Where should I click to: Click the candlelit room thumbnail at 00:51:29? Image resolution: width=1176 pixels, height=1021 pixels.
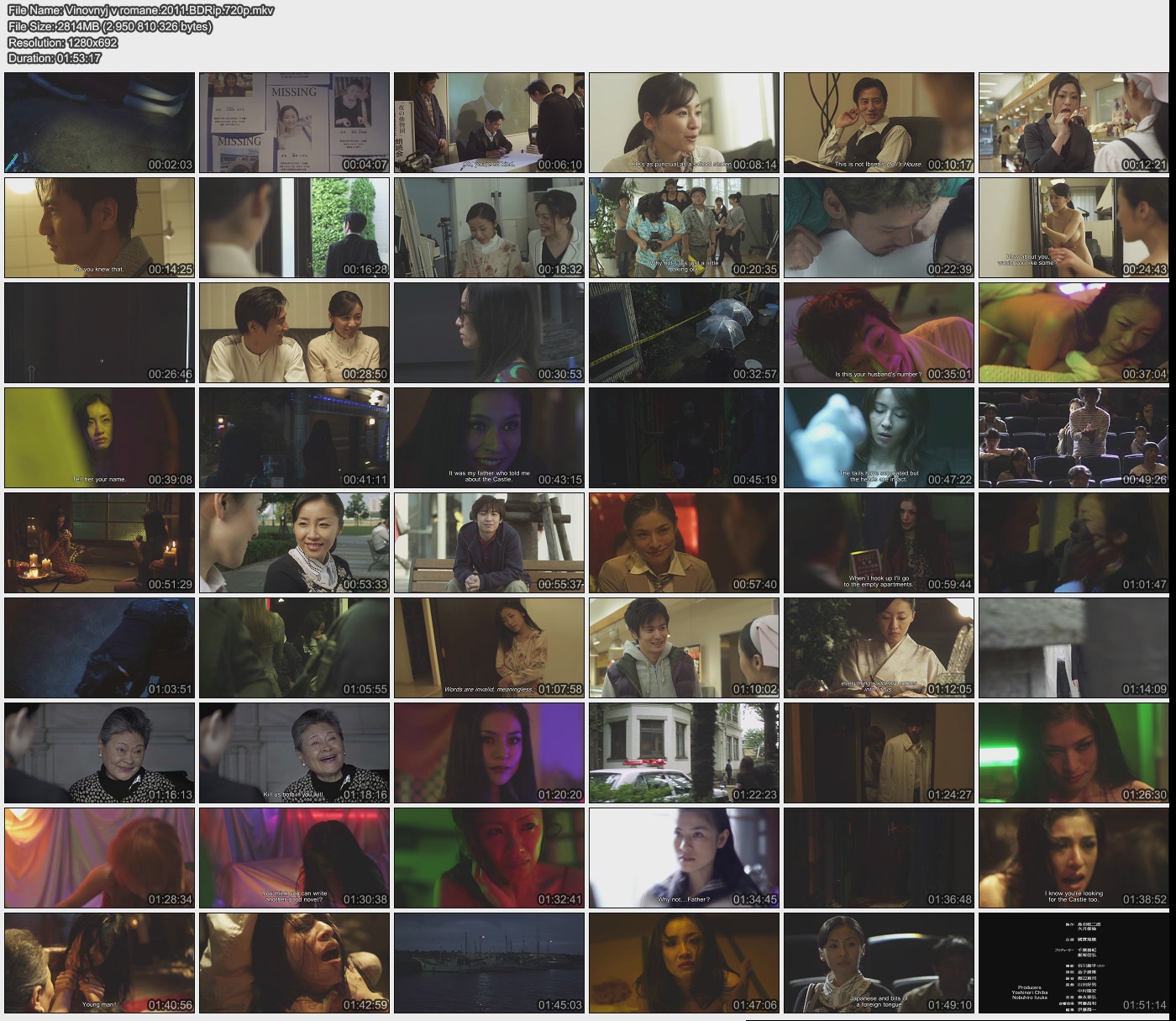tap(99, 543)
